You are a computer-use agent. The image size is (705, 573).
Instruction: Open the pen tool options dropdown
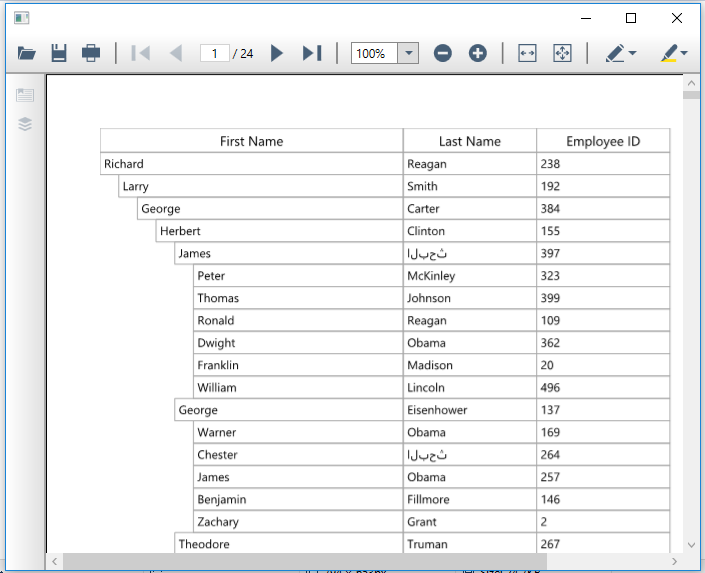pos(633,53)
